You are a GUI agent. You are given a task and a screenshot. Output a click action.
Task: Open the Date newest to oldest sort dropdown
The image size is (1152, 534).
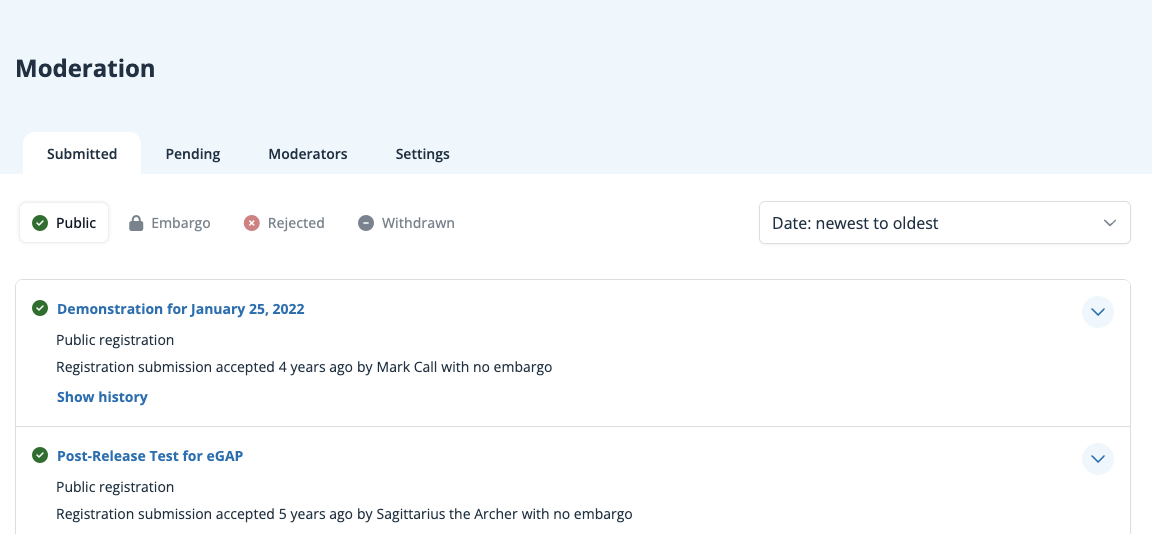[944, 223]
